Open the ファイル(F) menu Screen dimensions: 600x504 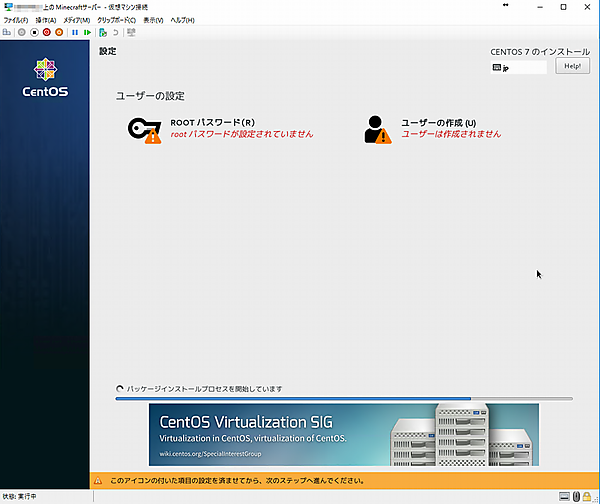[x=17, y=20]
